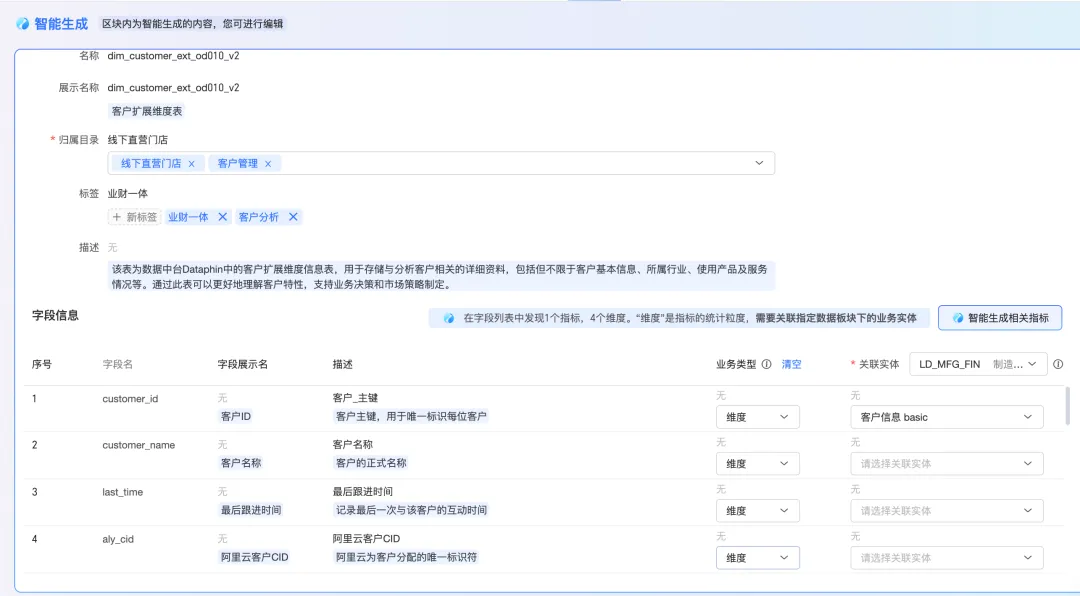Click the 字段信息 section heading
The height and width of the screenshot is (596, 1080).
click(55, 316)
